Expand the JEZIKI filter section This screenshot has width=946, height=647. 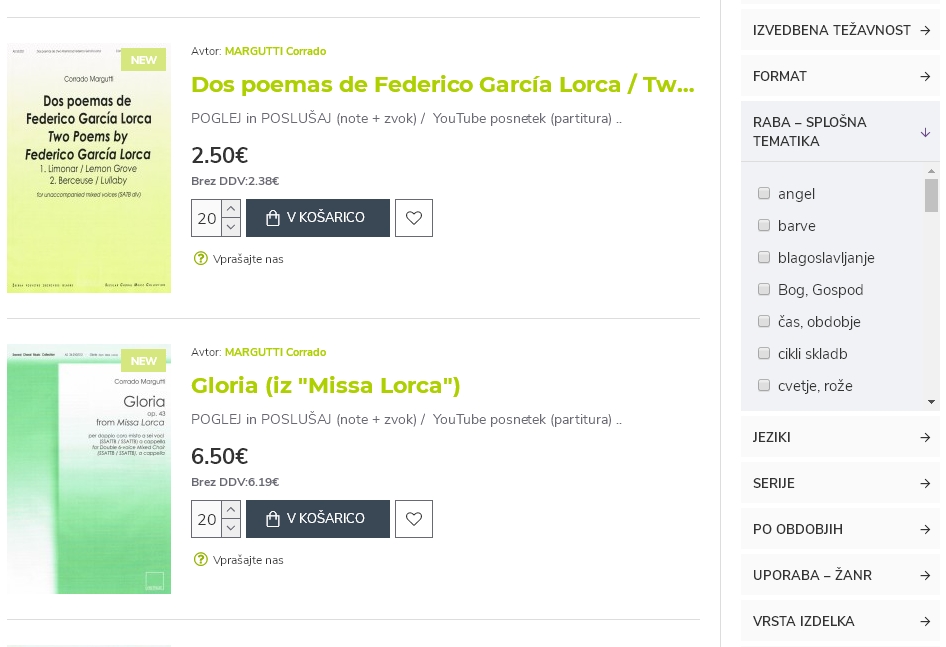pyautogui.click(x=840, y=438)
